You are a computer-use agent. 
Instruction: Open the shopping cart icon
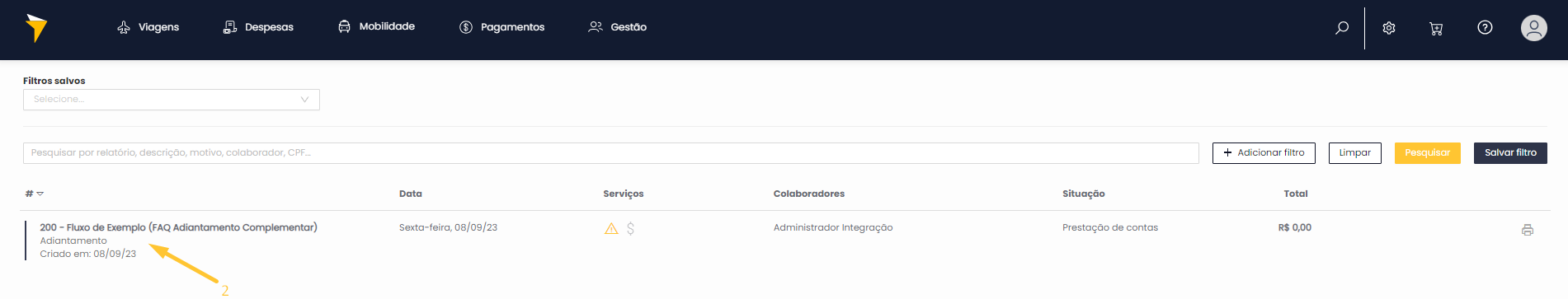[1436, 28]
